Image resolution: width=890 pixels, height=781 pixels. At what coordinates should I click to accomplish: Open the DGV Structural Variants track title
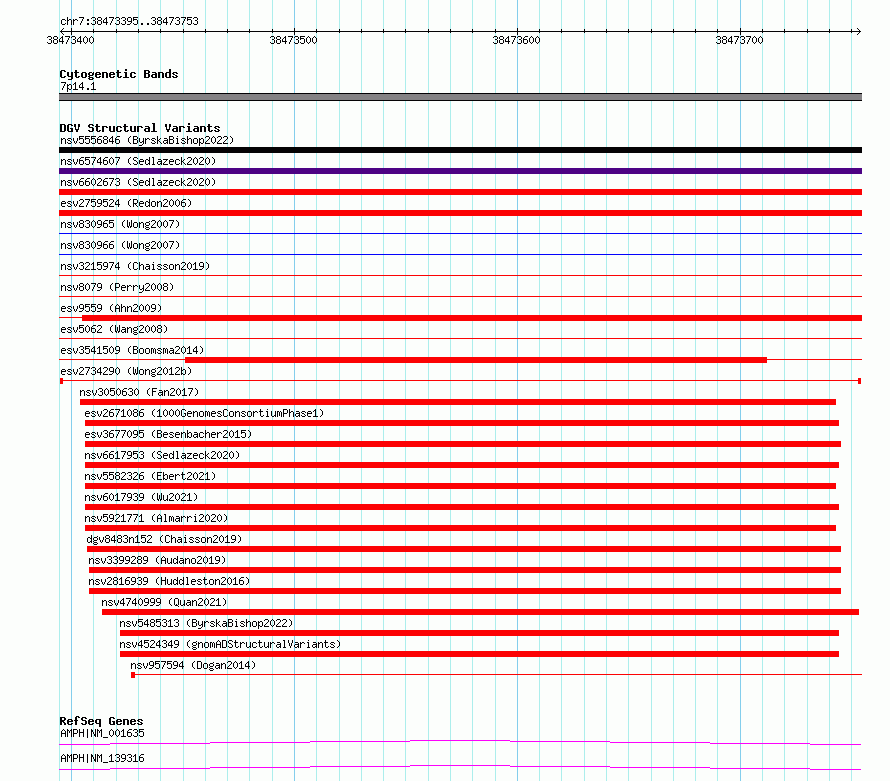140,128
